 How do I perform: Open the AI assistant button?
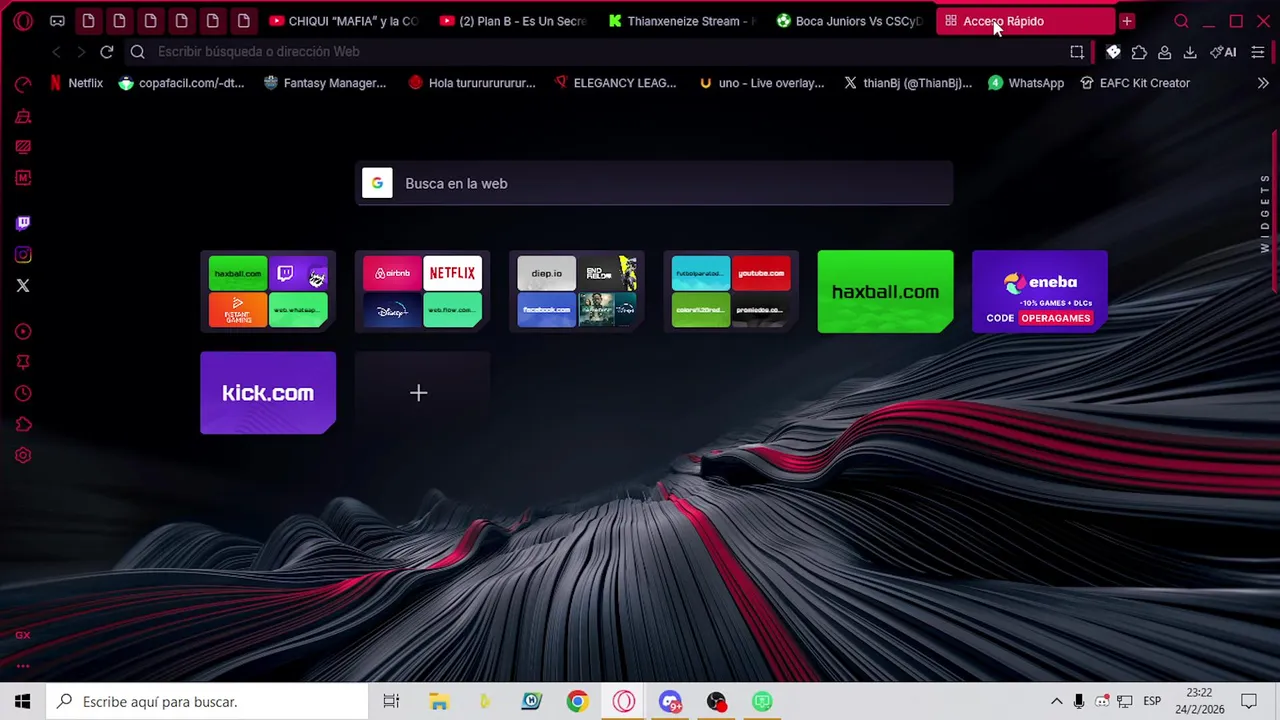[1223, 52]
